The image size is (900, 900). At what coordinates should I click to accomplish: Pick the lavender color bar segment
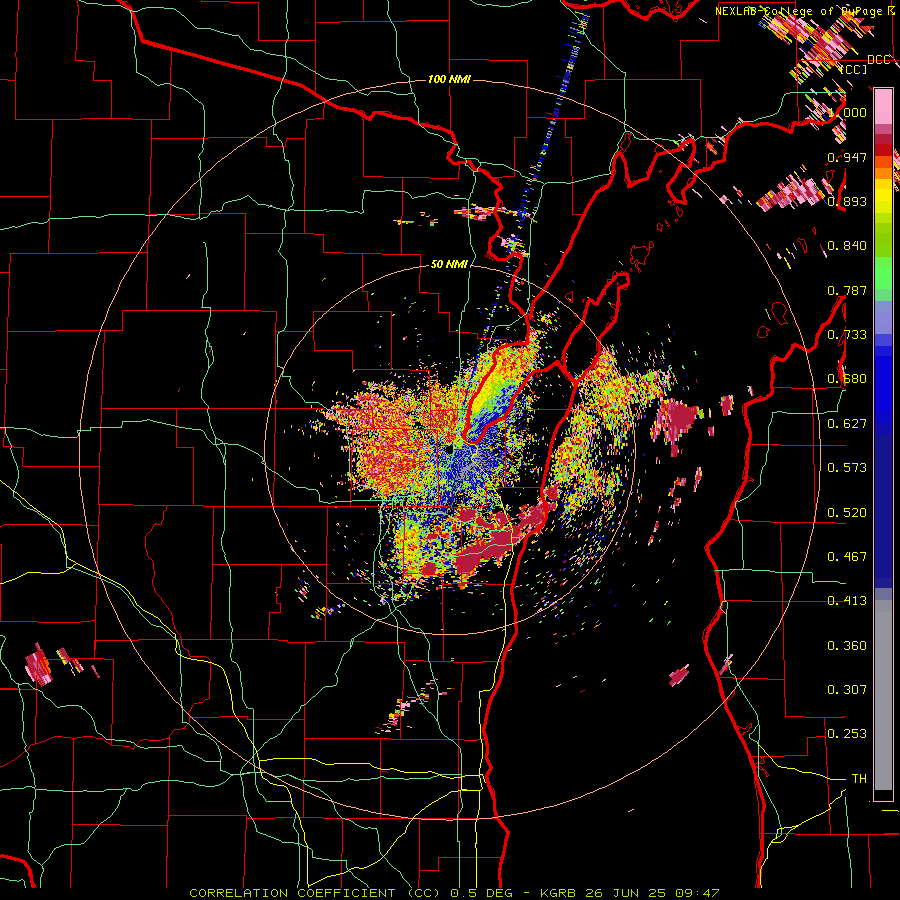pos(883,317)
